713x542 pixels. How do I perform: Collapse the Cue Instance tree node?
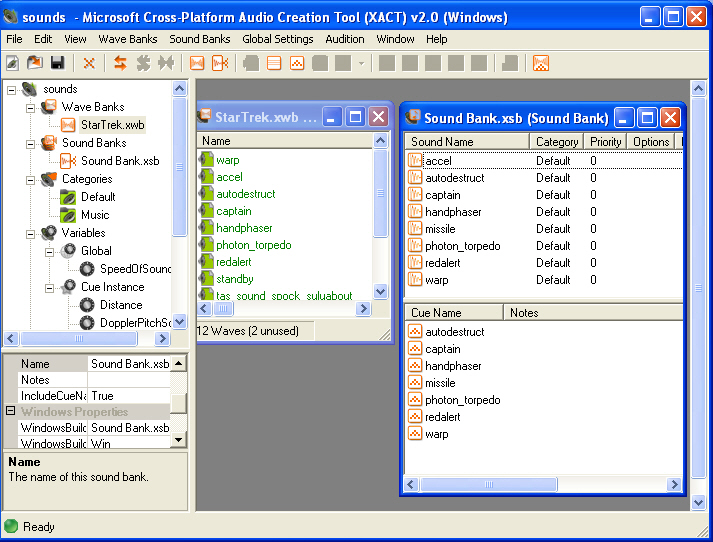pos(50,288)
